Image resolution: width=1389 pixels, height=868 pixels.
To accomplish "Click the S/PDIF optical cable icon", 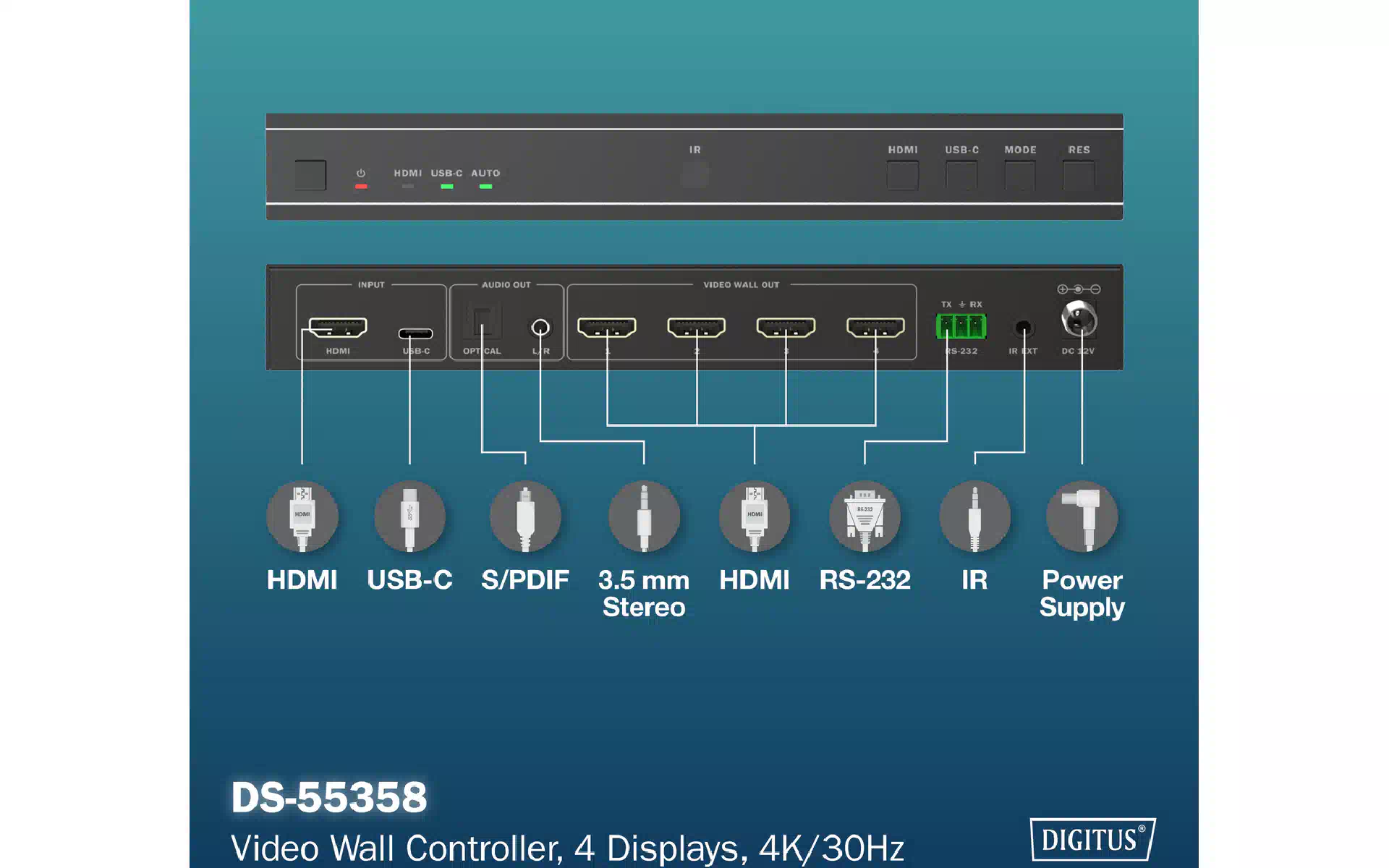I will [525, 516].
